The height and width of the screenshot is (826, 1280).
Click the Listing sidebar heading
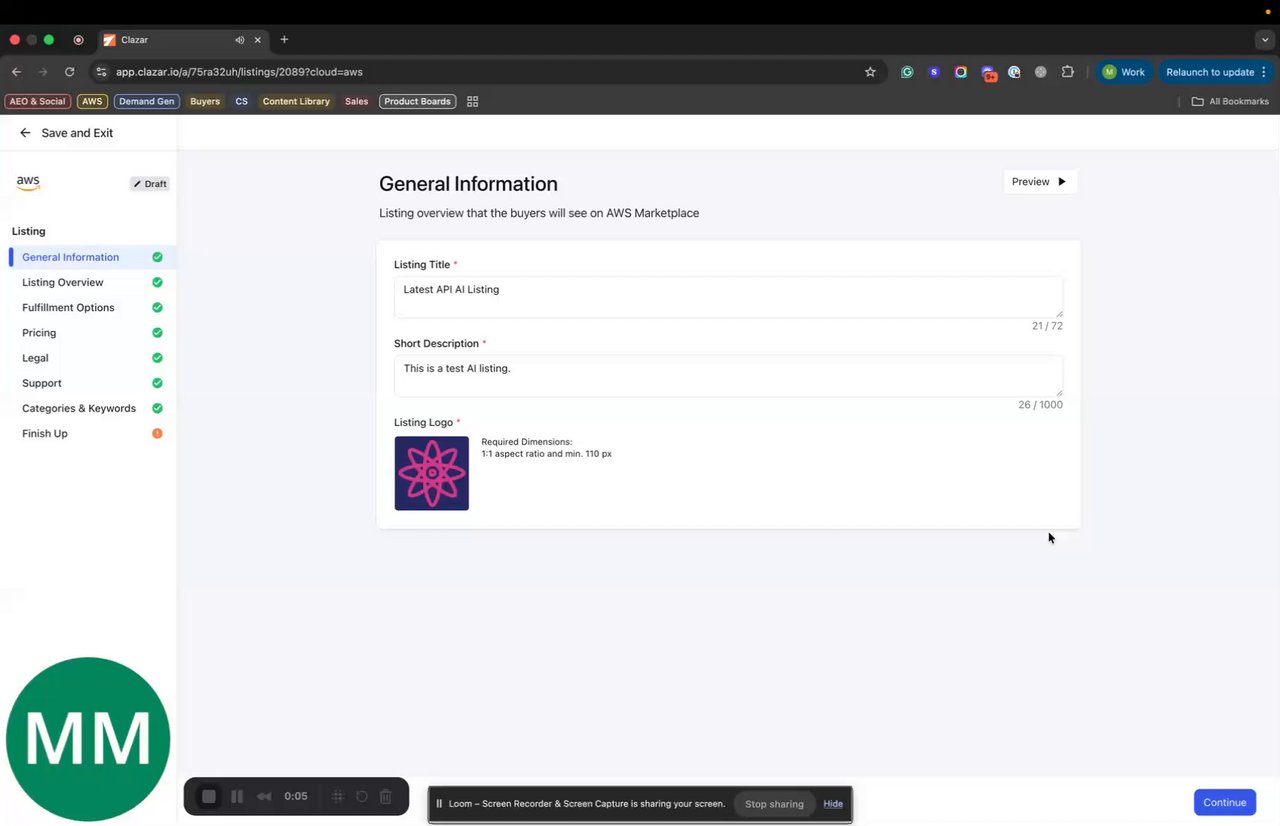point(29,231)
